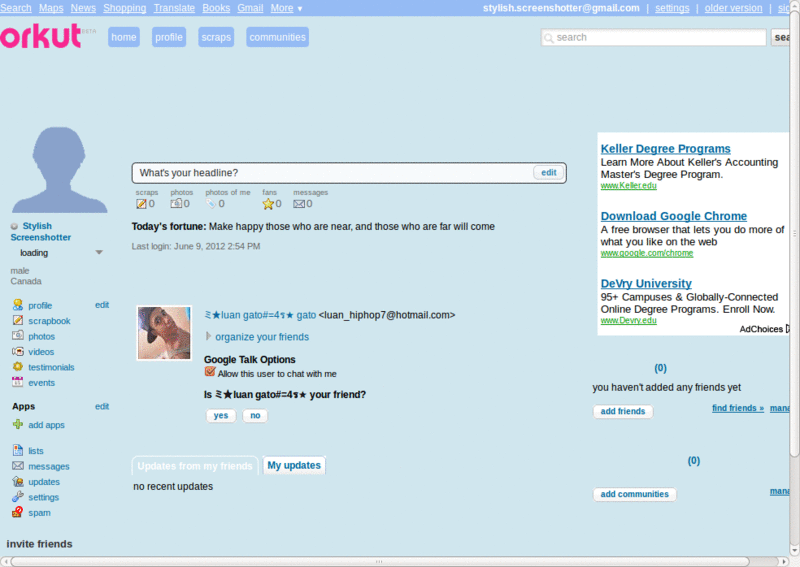Click the settings wrench icon in sidebar
Image resolution: width=800 pixels, height=567 pixels.
pyautogui.click(x=18, y=496)
